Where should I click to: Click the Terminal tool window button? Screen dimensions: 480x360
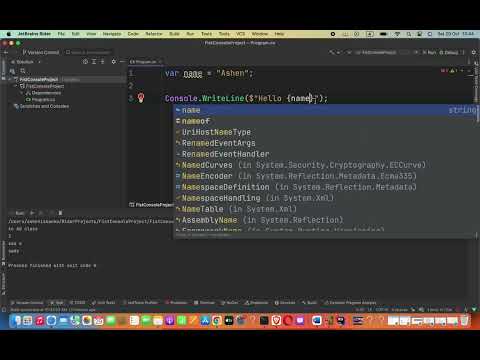click(x=204, y=303)
